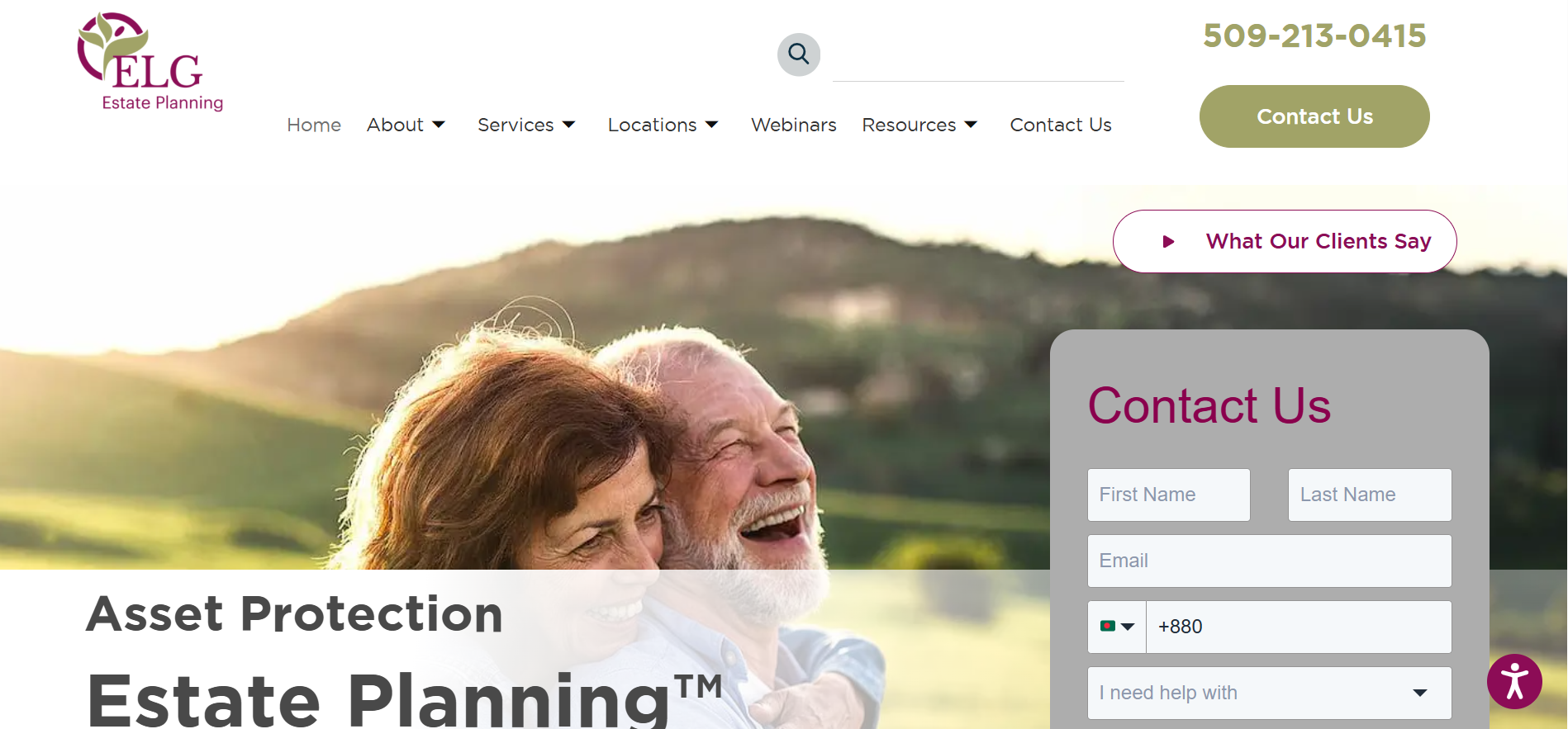1568x729 pixels.
Task: Go to the Home nav item
Action: pyautogui.click(x=314, y=125)
